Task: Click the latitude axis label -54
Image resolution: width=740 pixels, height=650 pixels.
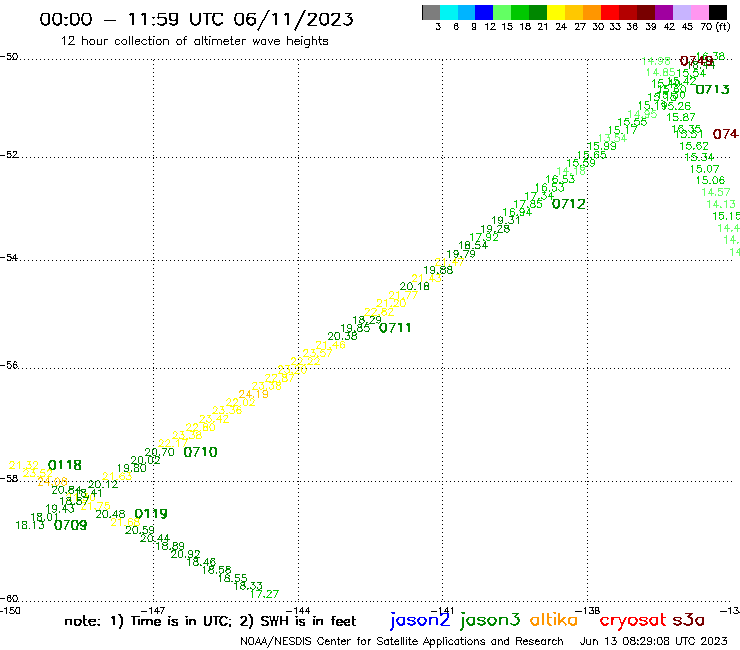Action: click(x=9, y=258)
